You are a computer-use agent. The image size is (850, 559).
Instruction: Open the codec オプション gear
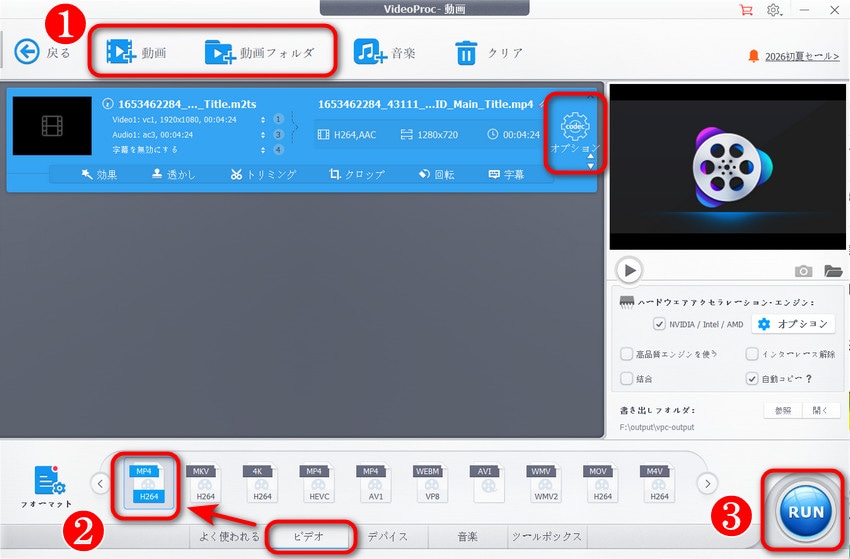pos(575,132)
